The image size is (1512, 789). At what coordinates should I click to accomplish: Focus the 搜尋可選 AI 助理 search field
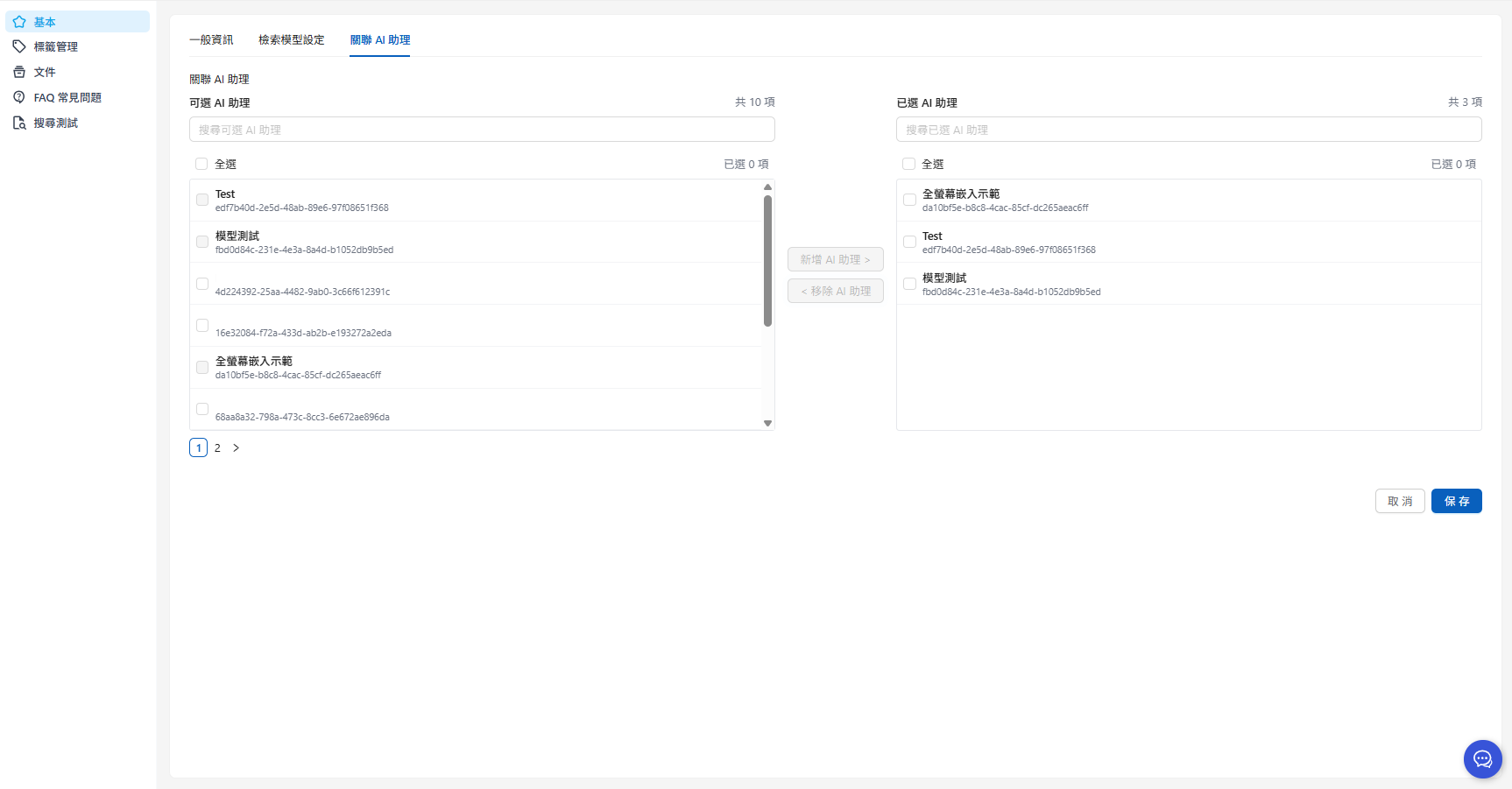(482, 130)
